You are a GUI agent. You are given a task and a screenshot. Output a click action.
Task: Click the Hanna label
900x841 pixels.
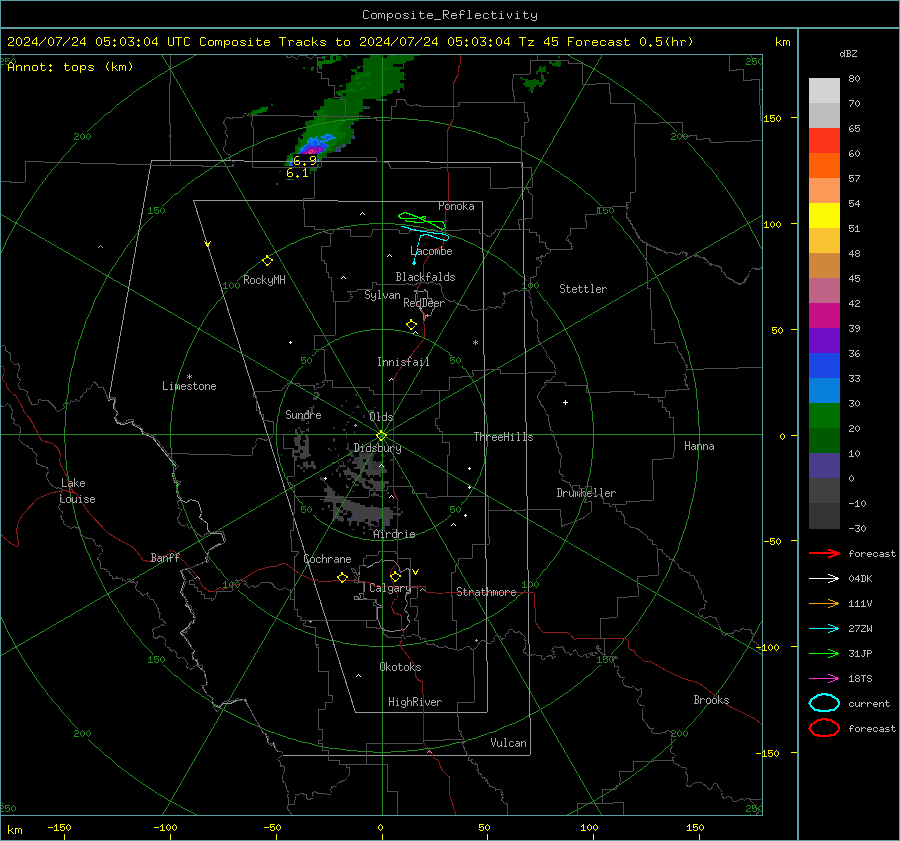[699, 446]
